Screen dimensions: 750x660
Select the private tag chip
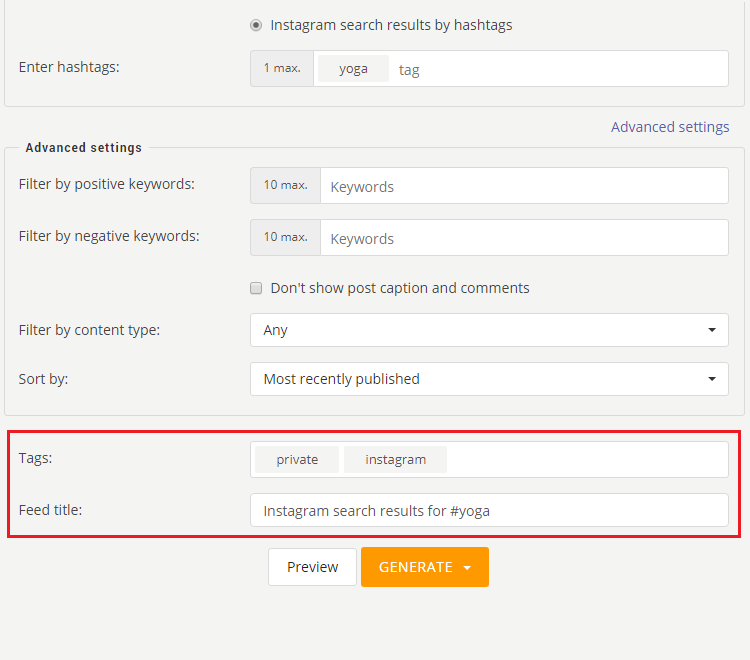297,460
